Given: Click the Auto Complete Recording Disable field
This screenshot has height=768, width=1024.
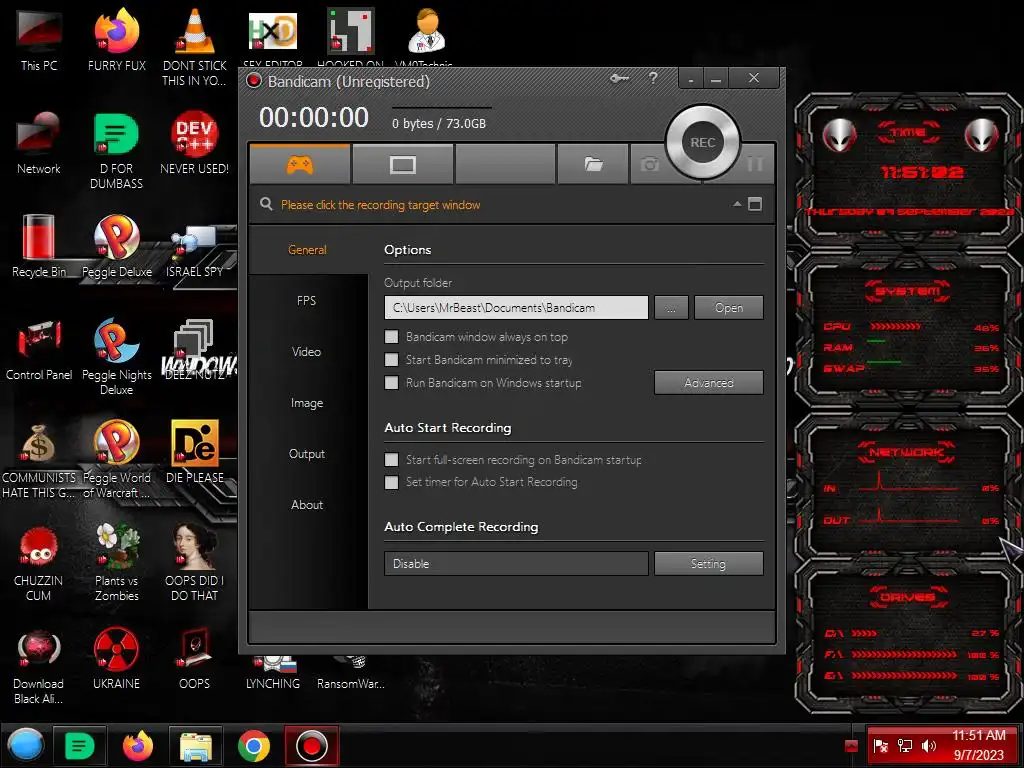Looking at the screenshot, I should 516,564.
